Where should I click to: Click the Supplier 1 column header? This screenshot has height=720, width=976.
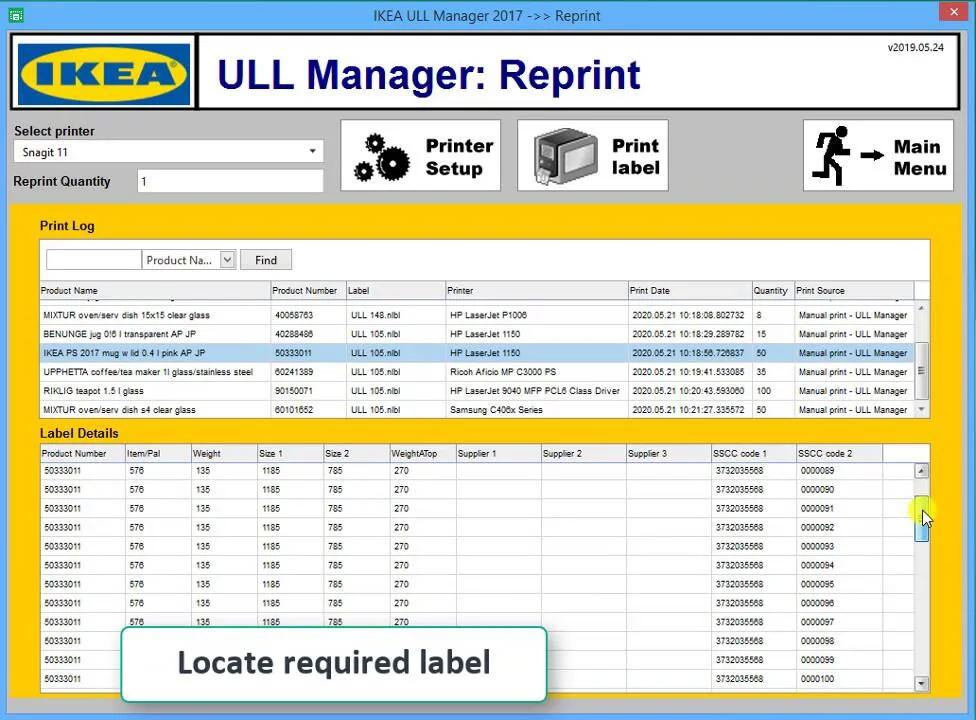pos(499,454)
